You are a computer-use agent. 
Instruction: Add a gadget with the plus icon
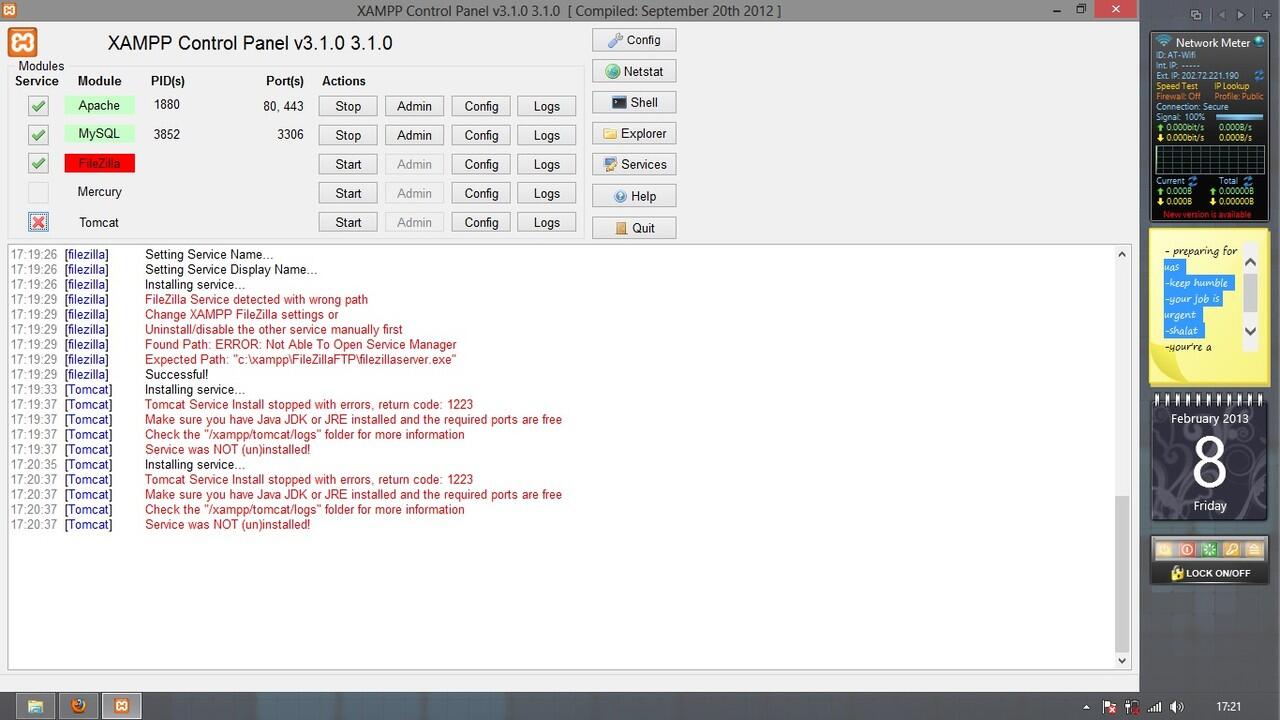tap(1267, 15)
